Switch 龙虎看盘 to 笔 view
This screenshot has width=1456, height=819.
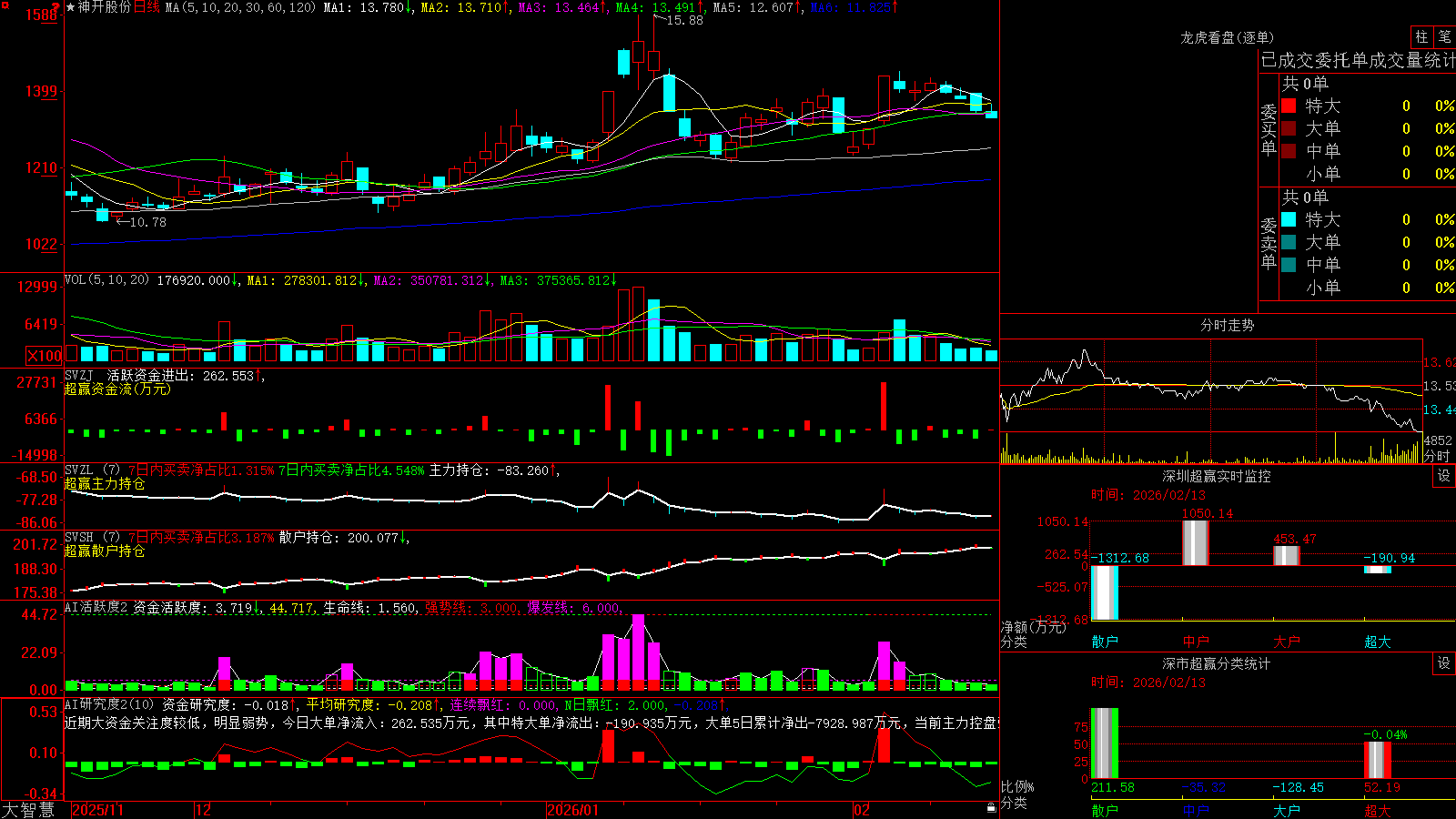1444,37
